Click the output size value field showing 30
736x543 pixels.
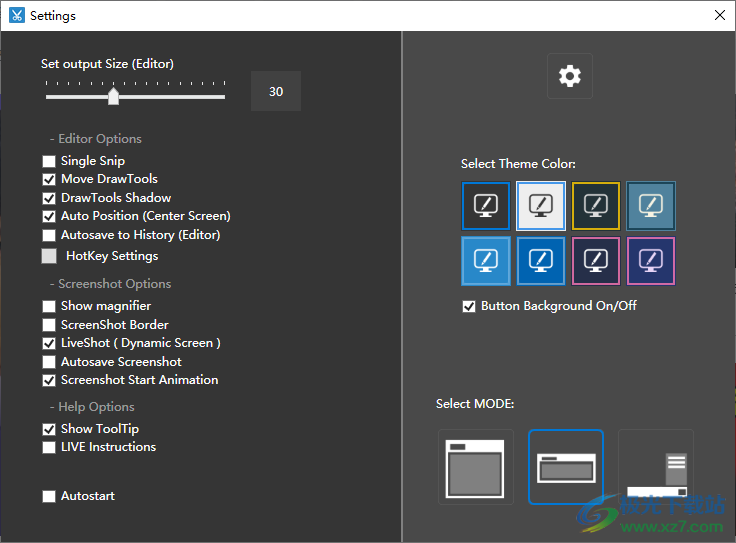[276, 92]
